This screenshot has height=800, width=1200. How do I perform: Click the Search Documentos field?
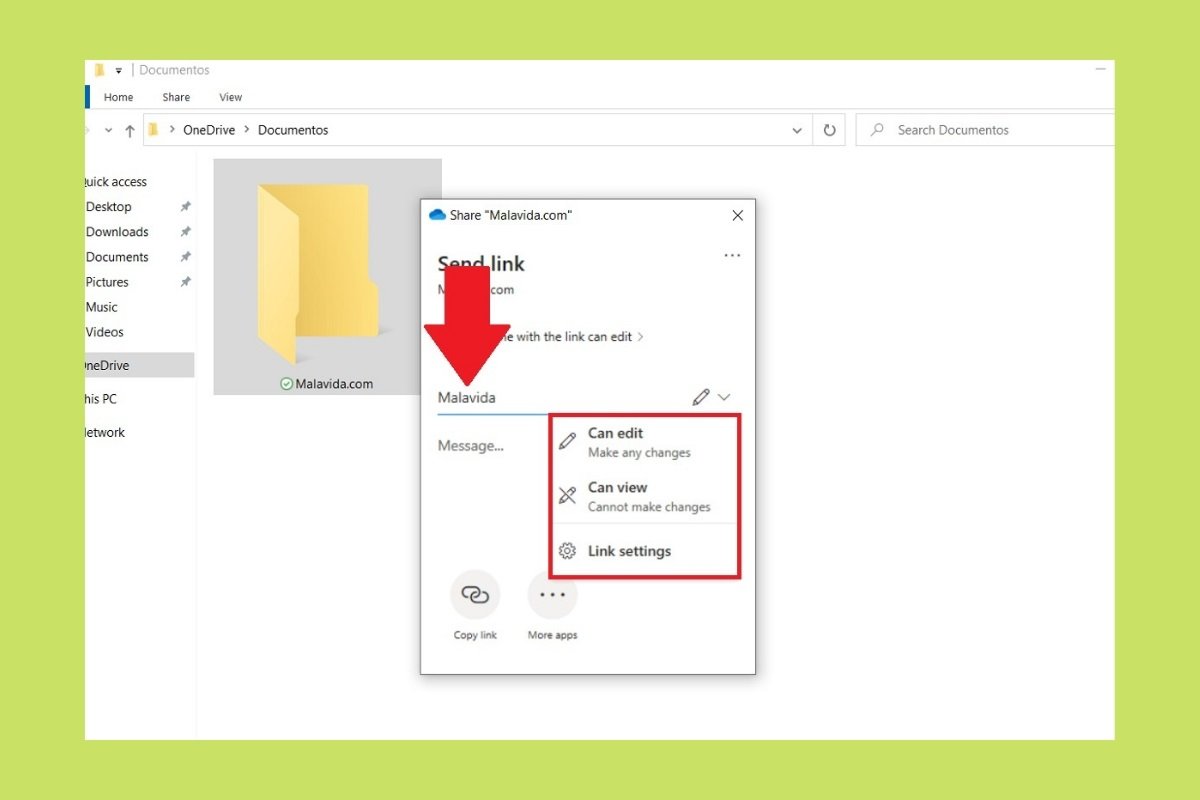pos(985,130)
